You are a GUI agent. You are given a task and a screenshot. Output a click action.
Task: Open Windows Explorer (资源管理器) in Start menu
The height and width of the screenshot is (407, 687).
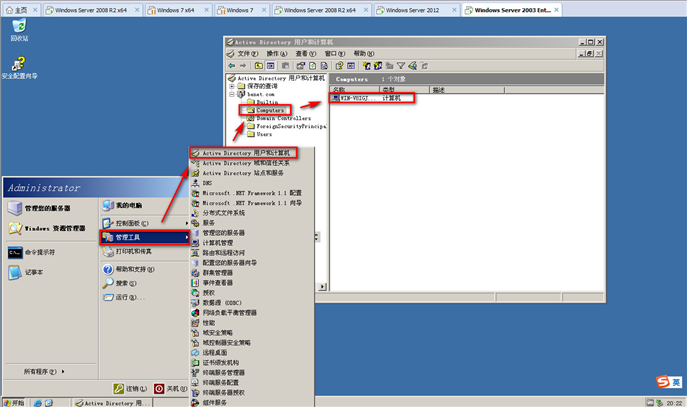[46, 228]
